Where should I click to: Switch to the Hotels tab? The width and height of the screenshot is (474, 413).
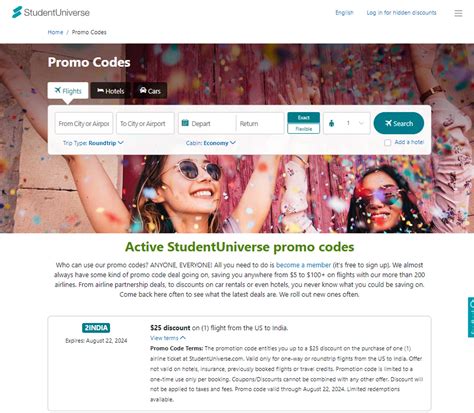click(x=110, y=91)
